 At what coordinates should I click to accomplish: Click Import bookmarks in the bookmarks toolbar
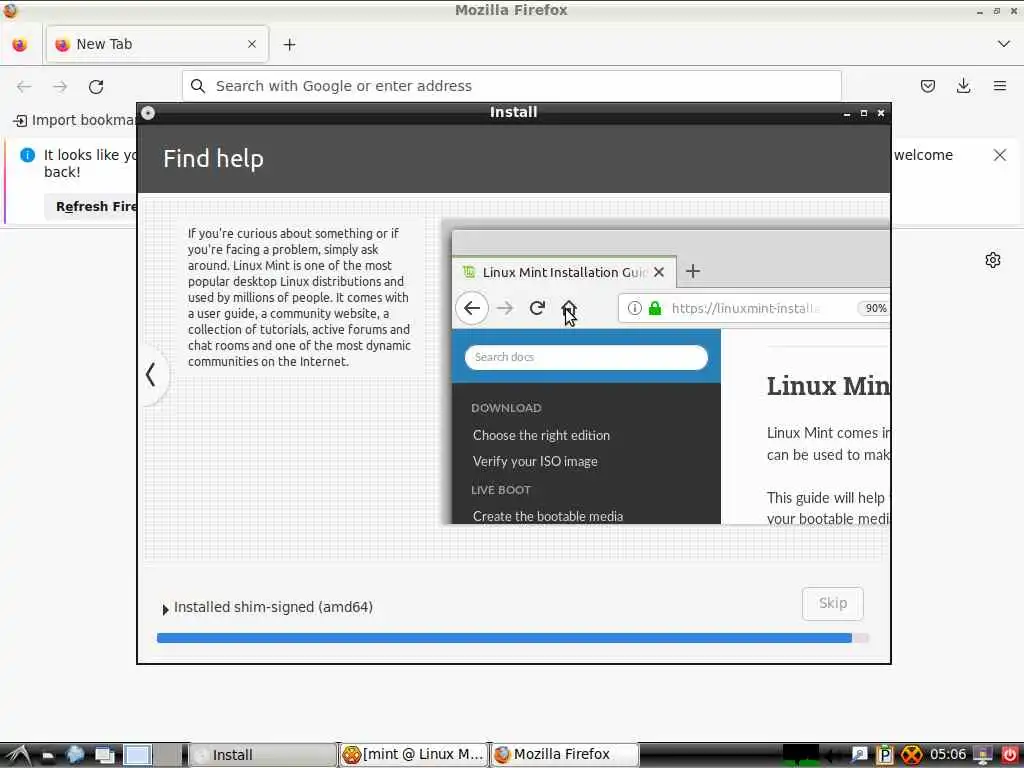75,120
